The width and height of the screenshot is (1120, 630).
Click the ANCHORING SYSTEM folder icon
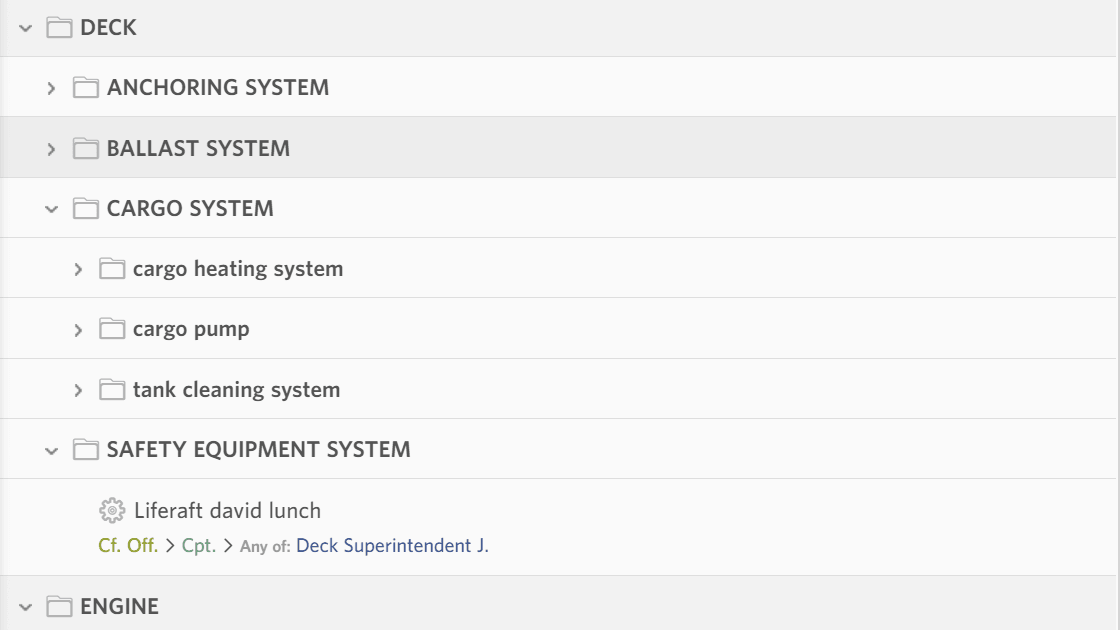87,87
